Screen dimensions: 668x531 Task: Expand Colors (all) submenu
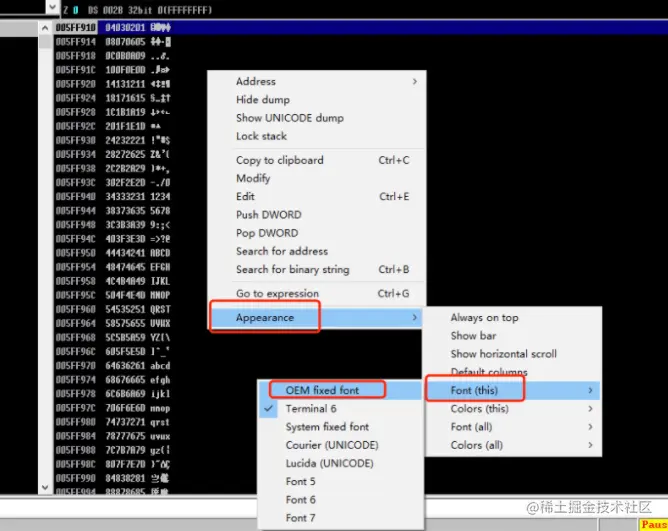tap(513, 445)
